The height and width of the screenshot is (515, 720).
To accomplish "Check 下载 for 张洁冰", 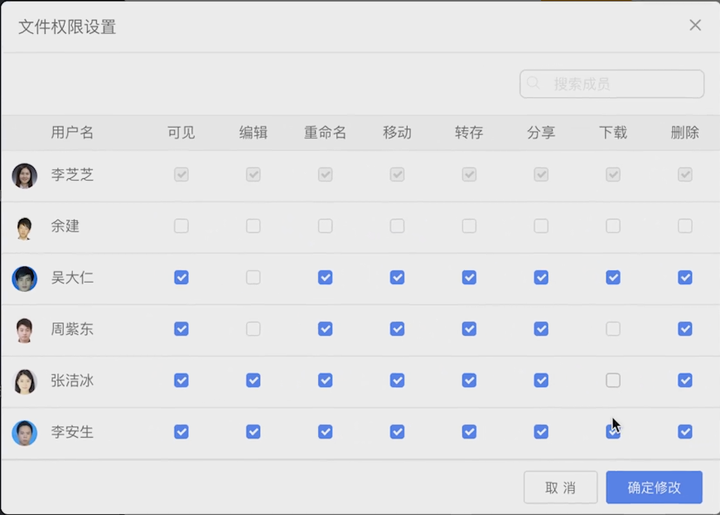I will (613, 380).
